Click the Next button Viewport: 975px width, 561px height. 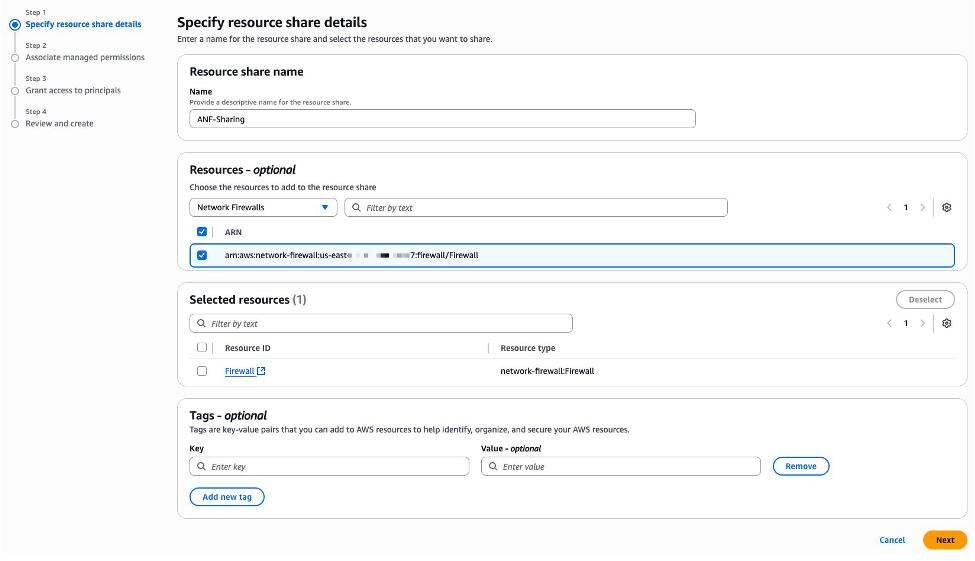(x=944, y=540)
